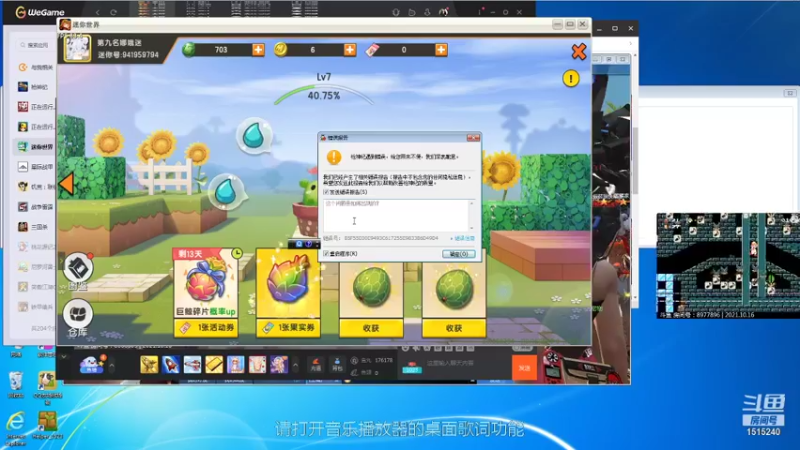Open the gold plane gift icon
This screenshot has width=800, height=450.
149,365
